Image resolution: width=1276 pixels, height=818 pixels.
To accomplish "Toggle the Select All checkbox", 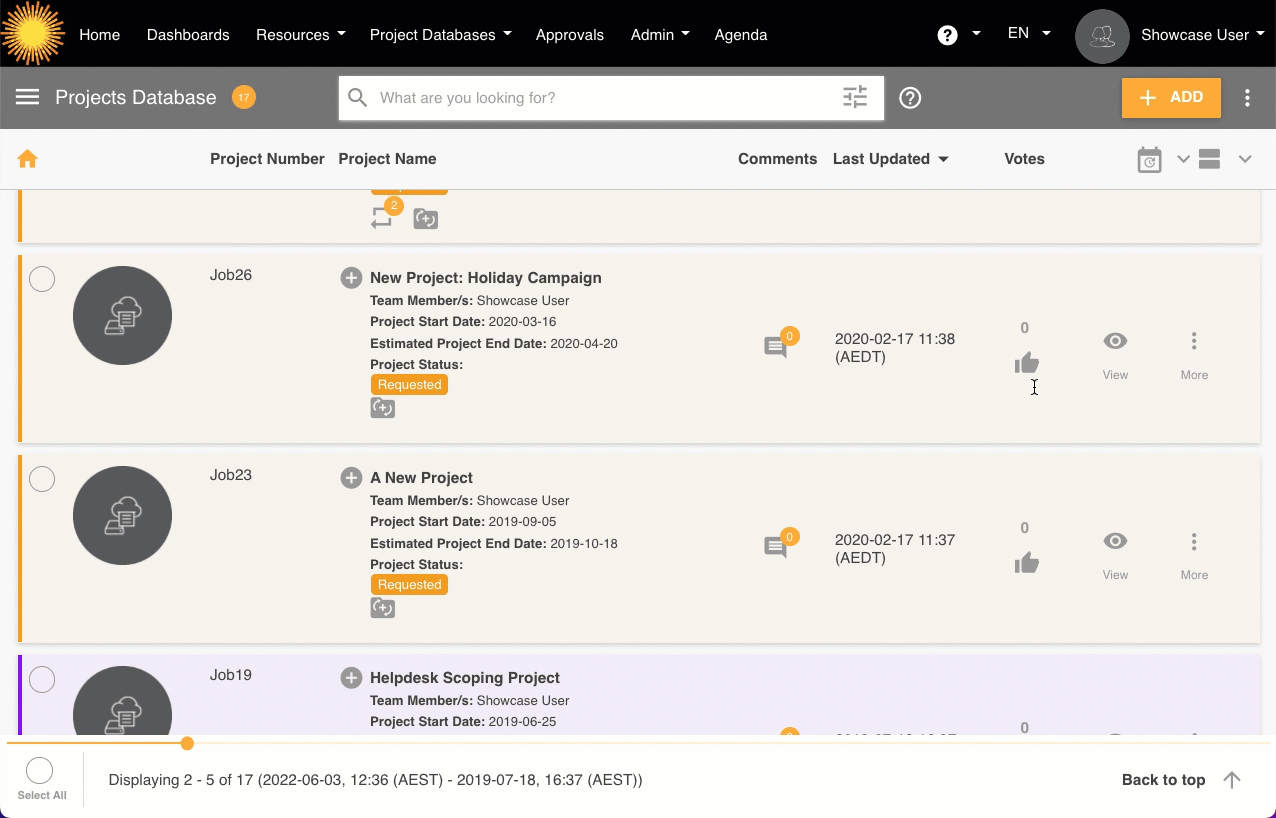I will (x=40, y=771).
